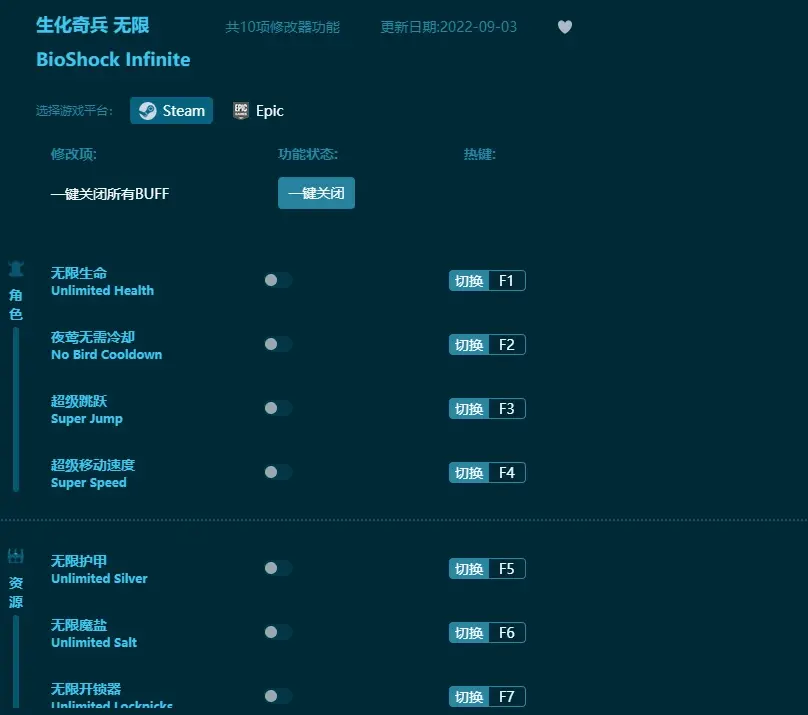Click the 共10项修改器功能 text
The height and width of the screenshot is (715, 808).
[282, 27]
